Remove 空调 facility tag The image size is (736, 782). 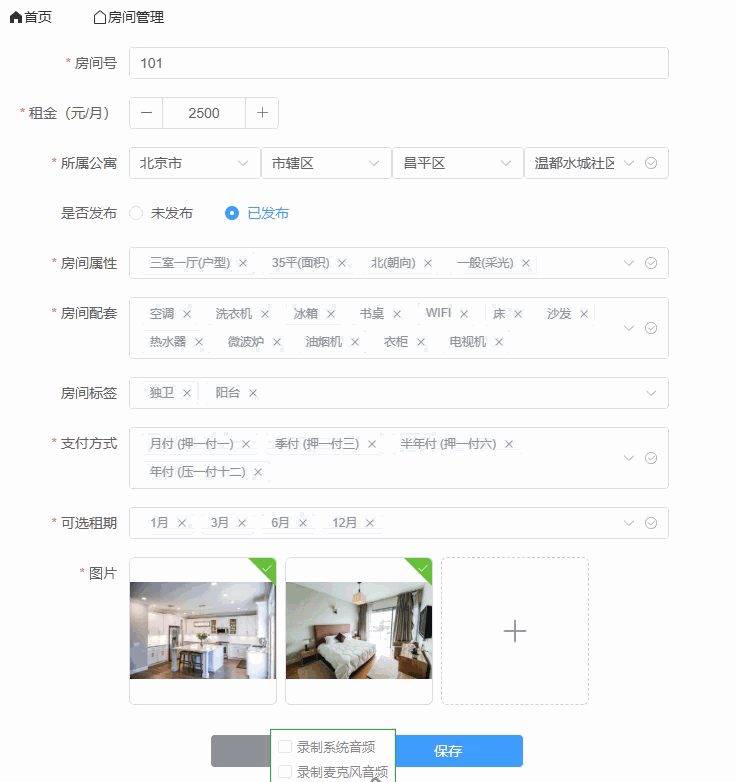186,314
